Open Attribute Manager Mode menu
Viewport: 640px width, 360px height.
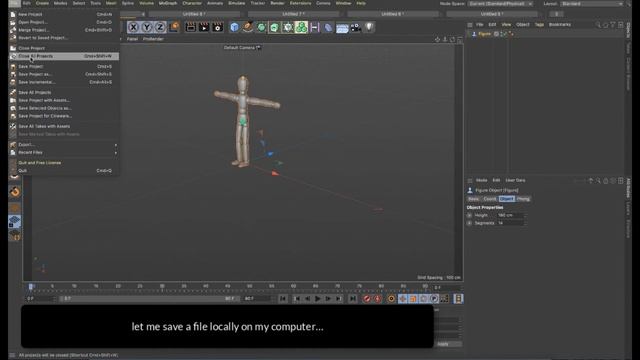click(x=481, y=180)
